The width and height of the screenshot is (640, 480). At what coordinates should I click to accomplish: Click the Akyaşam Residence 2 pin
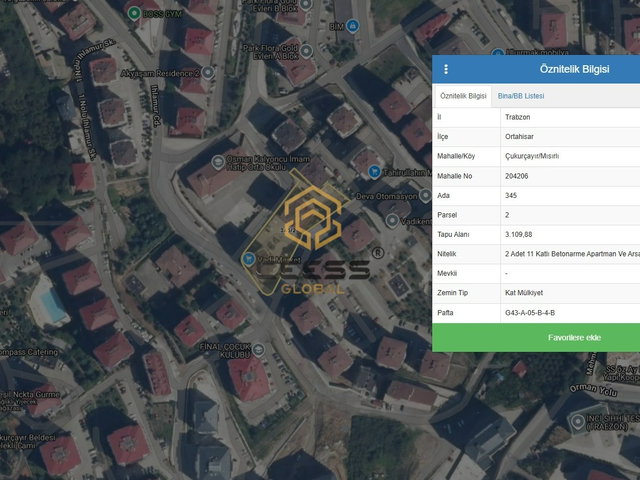pyautogui.click(x=208, y=73)
